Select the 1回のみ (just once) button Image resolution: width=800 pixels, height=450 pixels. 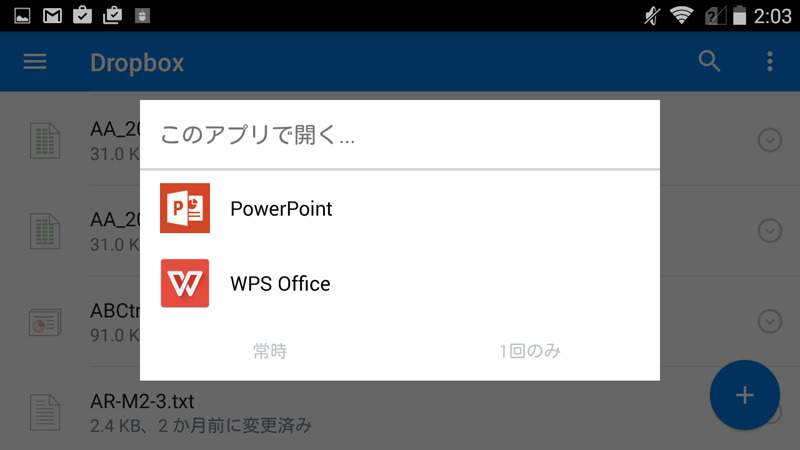coord(530,351)
